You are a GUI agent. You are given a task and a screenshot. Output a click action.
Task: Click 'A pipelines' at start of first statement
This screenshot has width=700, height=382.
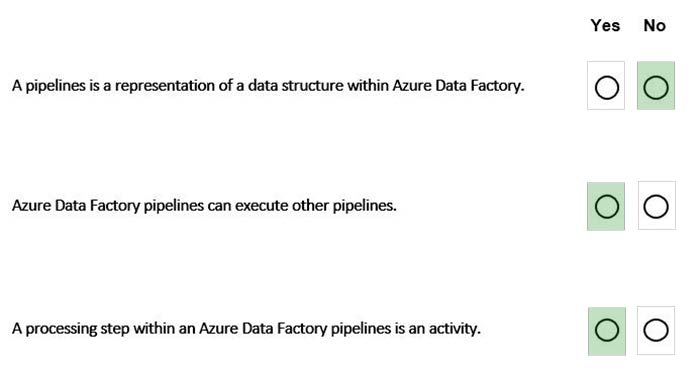pyautogui.click(x=49, y=86)
